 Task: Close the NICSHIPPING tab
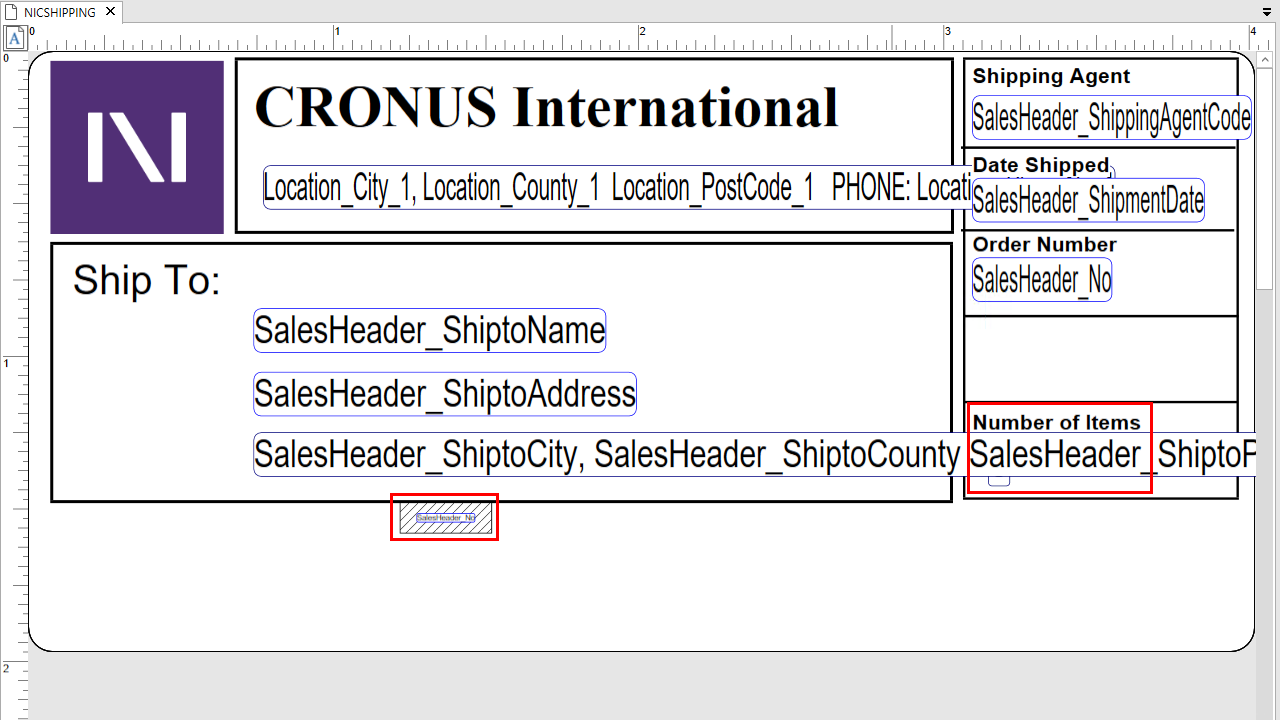[109, 12]
